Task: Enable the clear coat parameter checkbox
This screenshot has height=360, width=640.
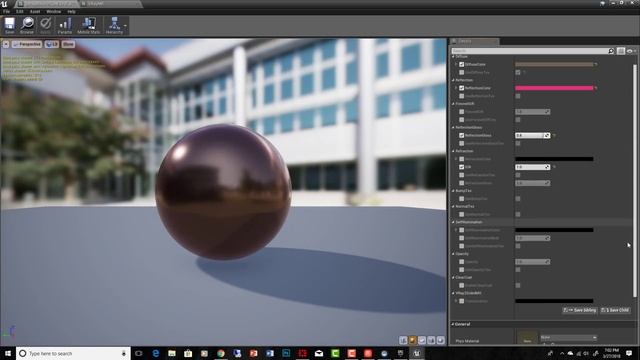Action: point(462,285)
